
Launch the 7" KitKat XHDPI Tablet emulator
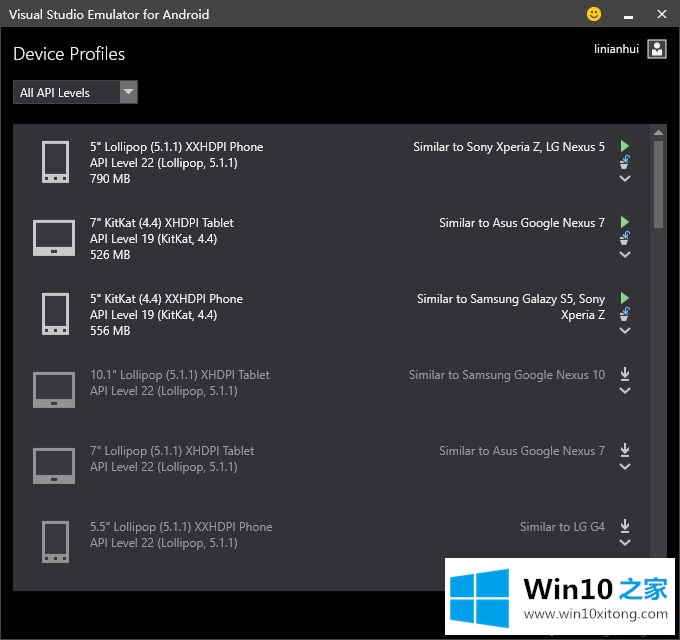[624, 222]
